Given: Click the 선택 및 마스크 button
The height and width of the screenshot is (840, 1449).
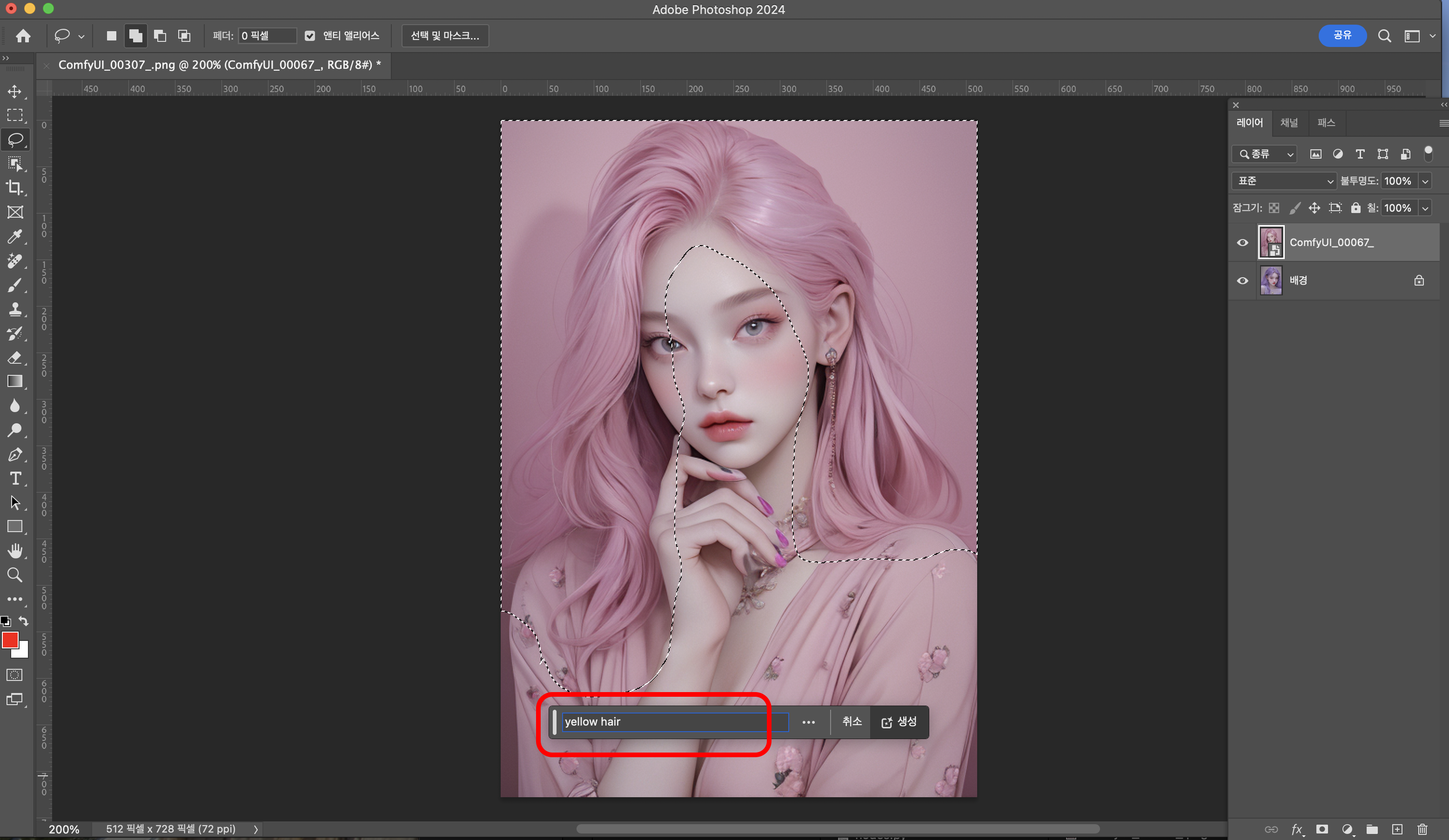Looking at the screenshot, I should (x=444, y=36).
